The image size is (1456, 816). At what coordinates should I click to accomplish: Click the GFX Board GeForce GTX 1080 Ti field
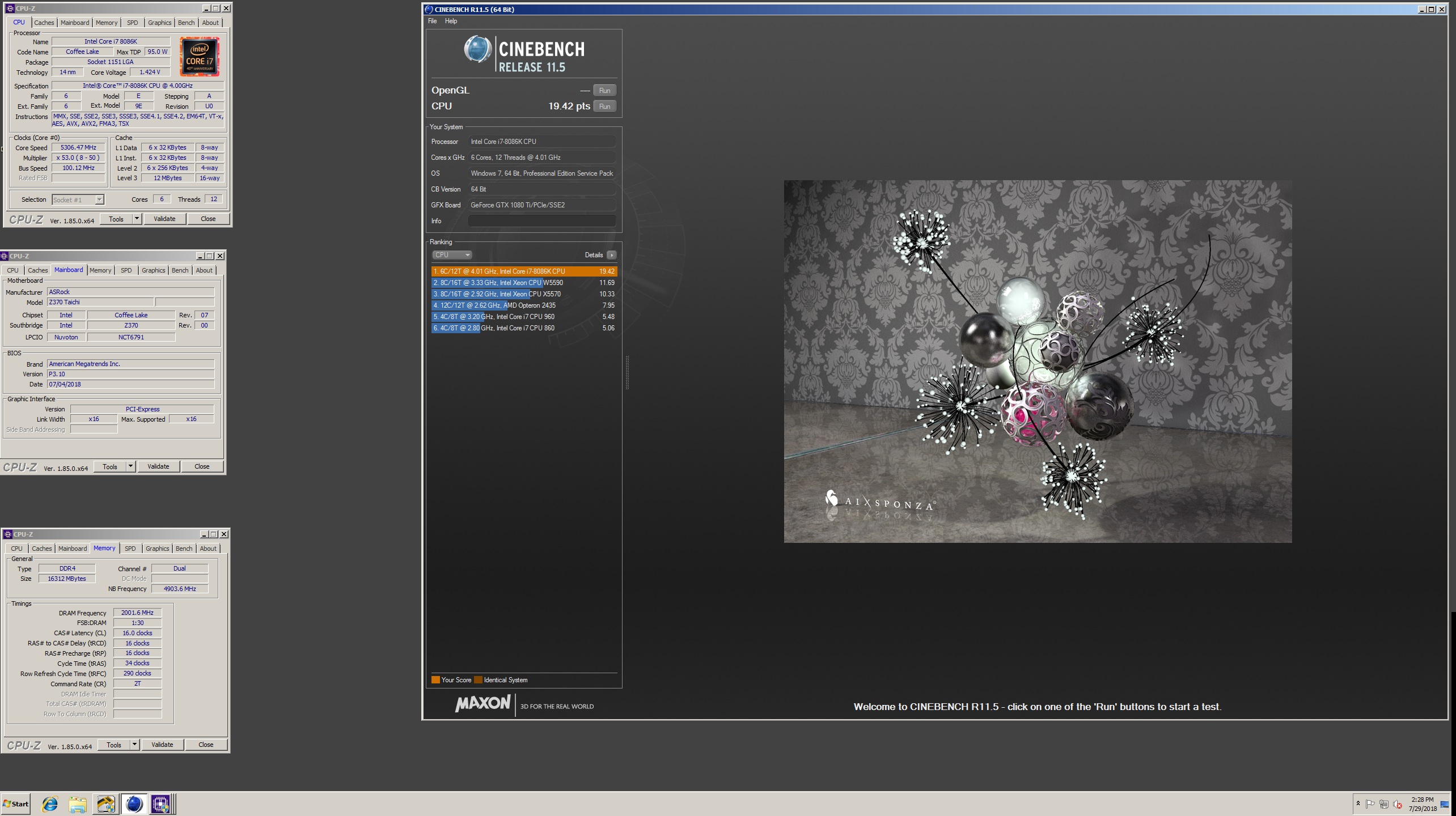pyautogui.click(x=542, y=205)
